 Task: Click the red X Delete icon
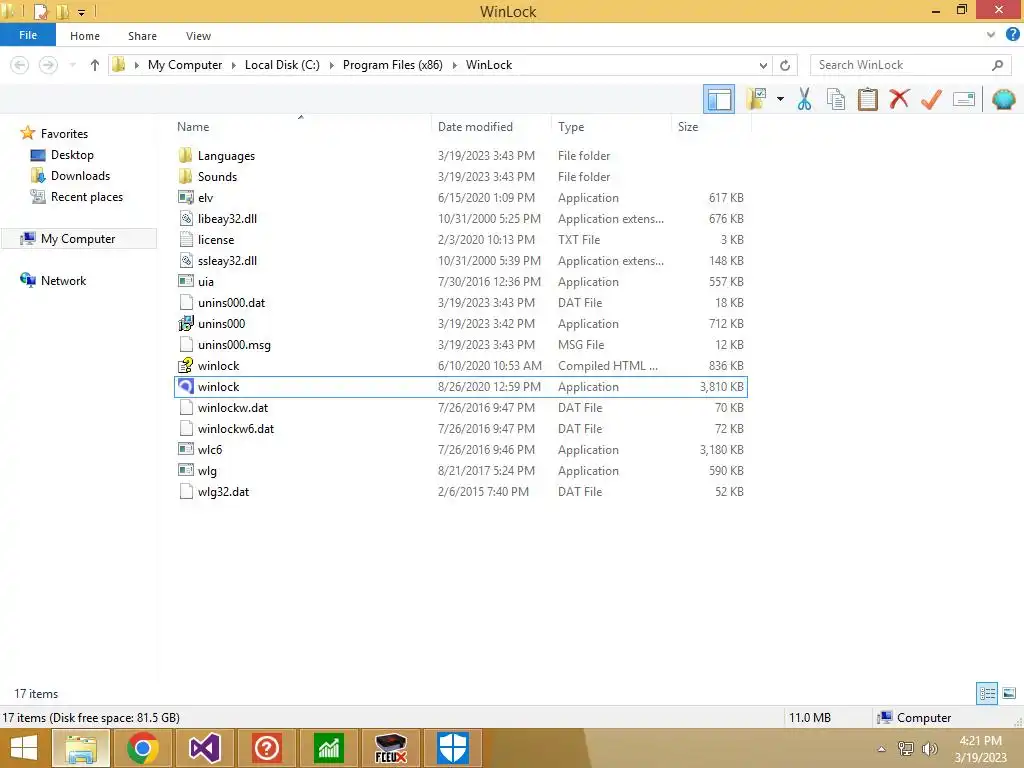[899, 99]
